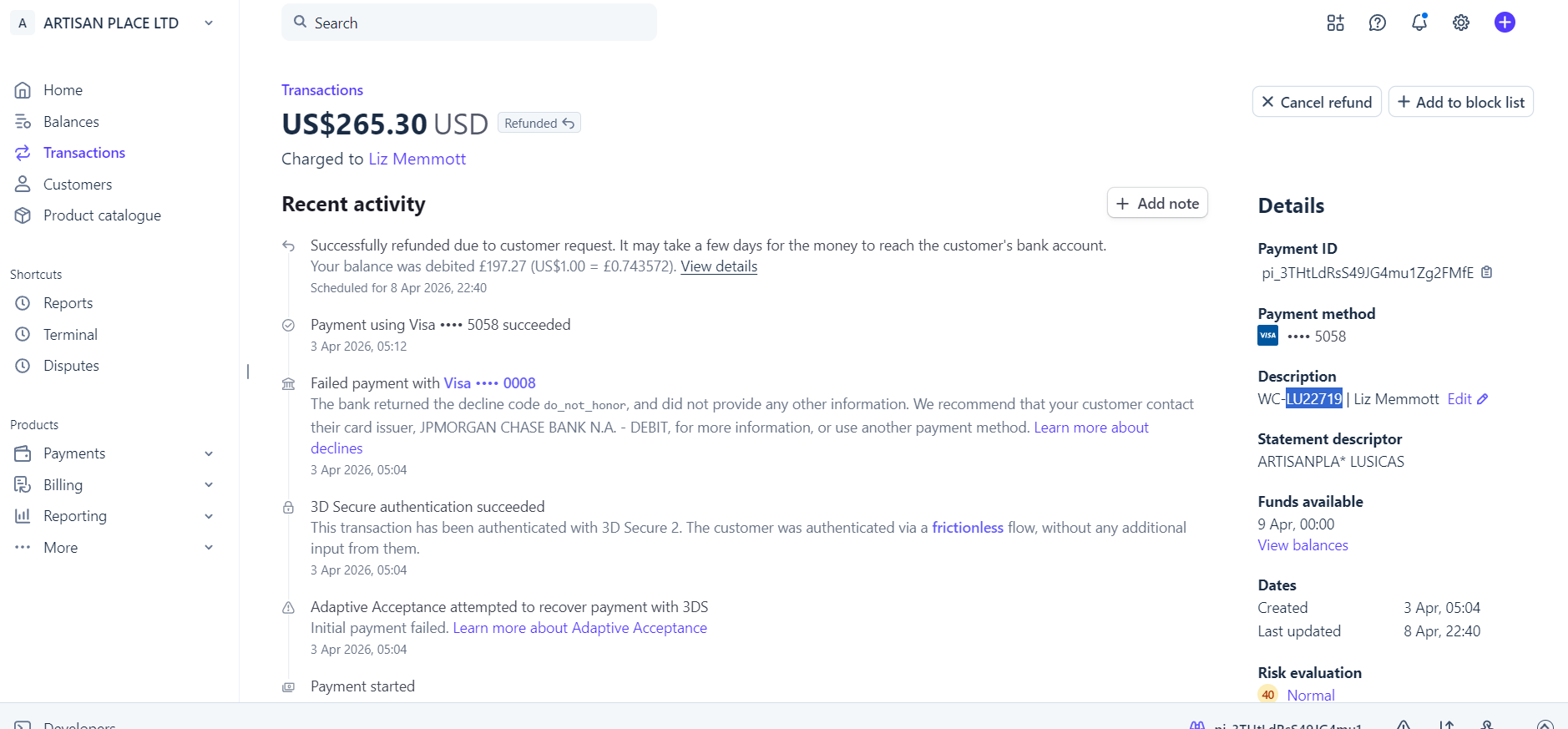
Task: Expand the Reporting section
Action: pyautogui.click(x=209, y=516)
